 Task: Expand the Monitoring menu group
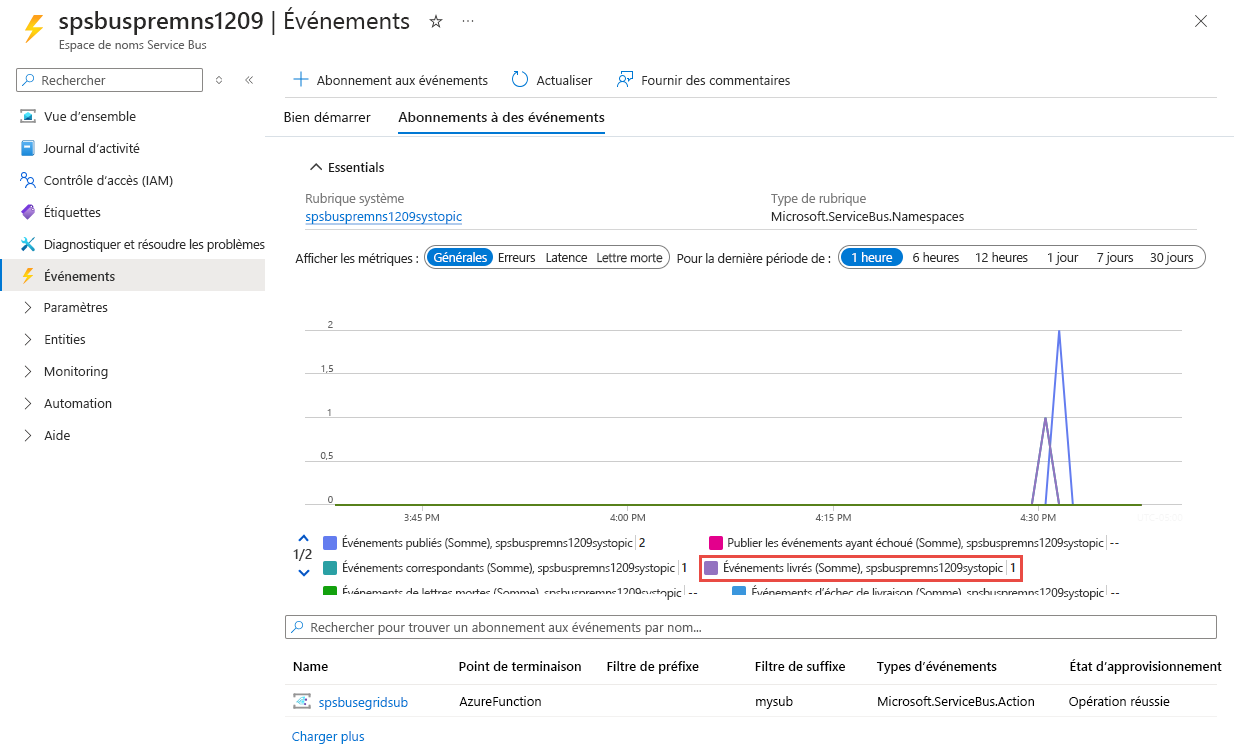point(27,372)
